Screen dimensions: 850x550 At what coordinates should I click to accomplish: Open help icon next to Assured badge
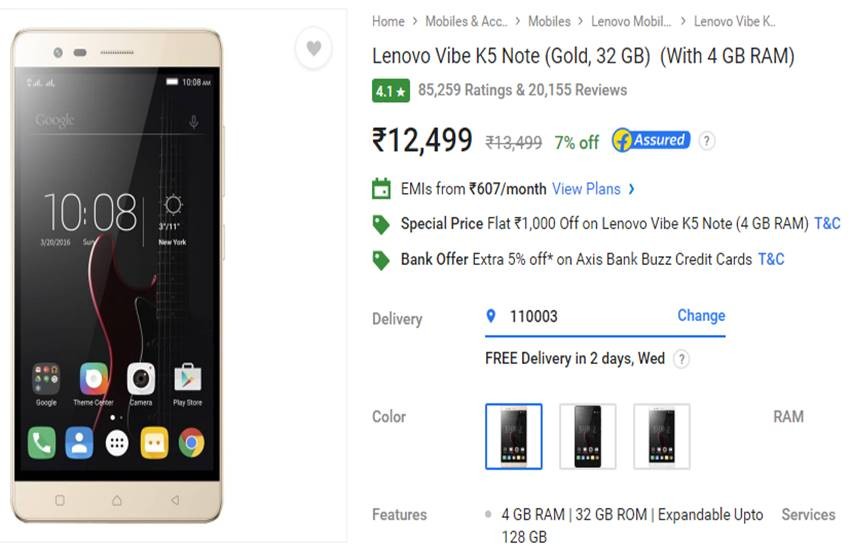click(x=706, y=141)
